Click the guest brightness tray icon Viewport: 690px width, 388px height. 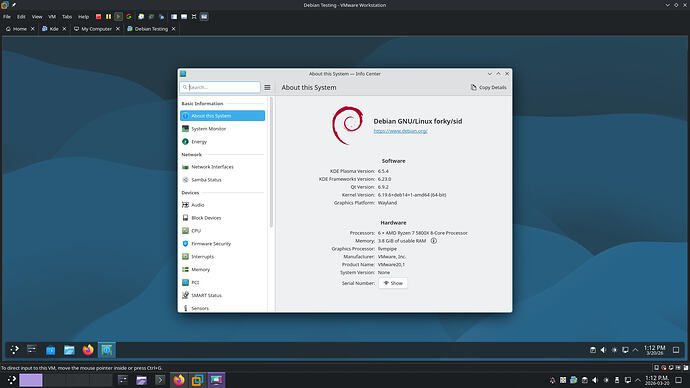[x=614, y=350]
